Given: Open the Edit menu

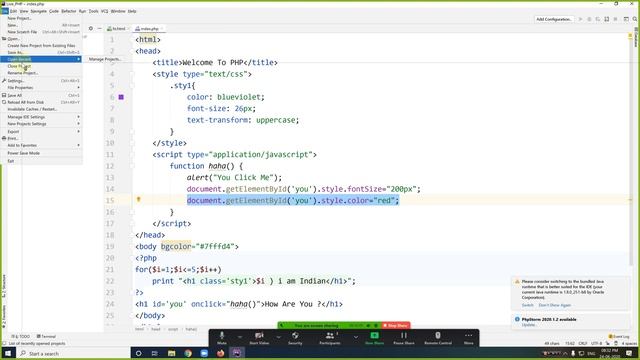Looking at the screenshot, I should (x=13, y=11).
